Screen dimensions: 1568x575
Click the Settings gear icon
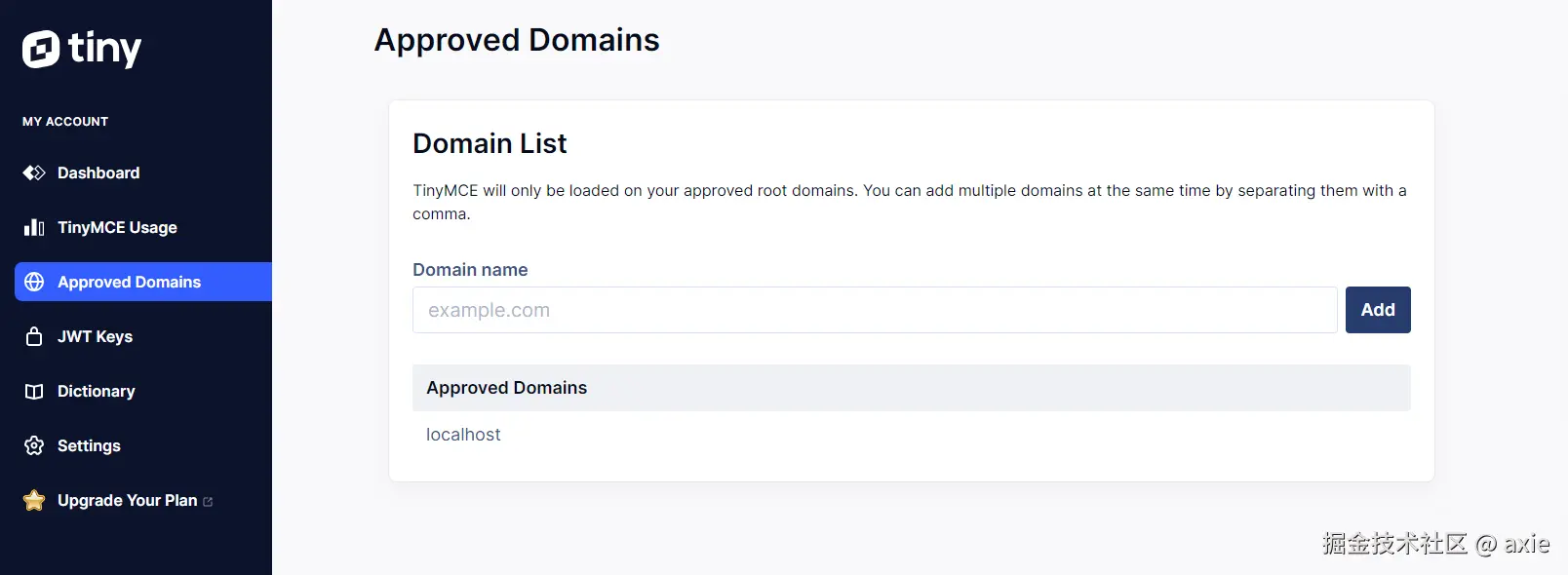click(x=34, y=446)
